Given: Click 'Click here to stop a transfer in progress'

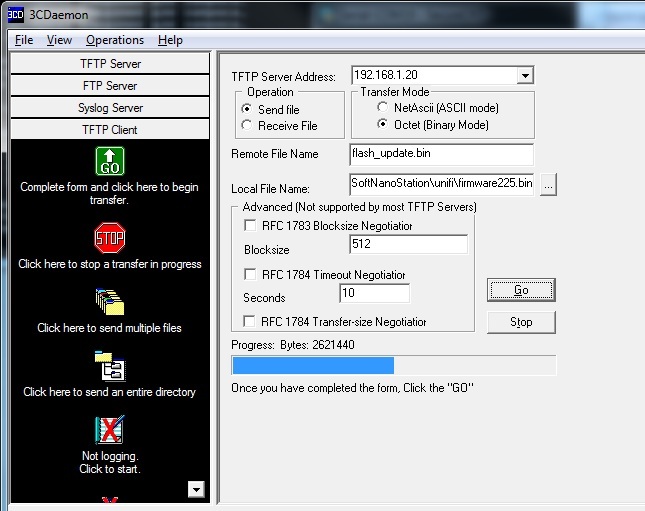Looking at the screenshot, I should click(x=110, y=264).
